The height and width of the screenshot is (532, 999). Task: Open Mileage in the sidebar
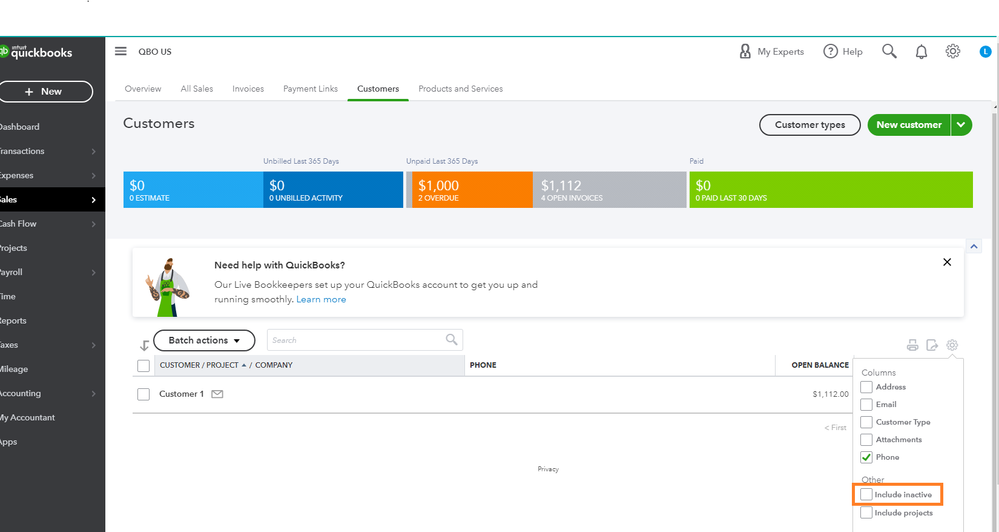click(14, 369)
